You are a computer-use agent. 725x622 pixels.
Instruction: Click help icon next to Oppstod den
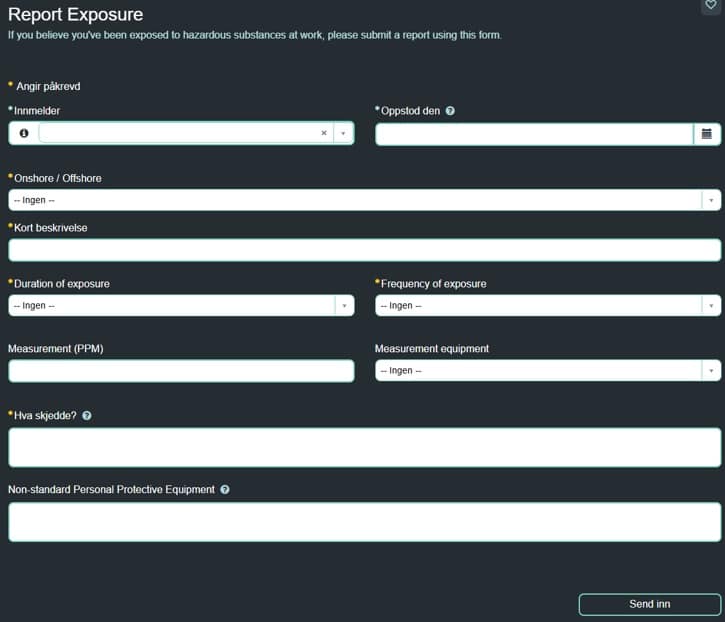(450, 111)
